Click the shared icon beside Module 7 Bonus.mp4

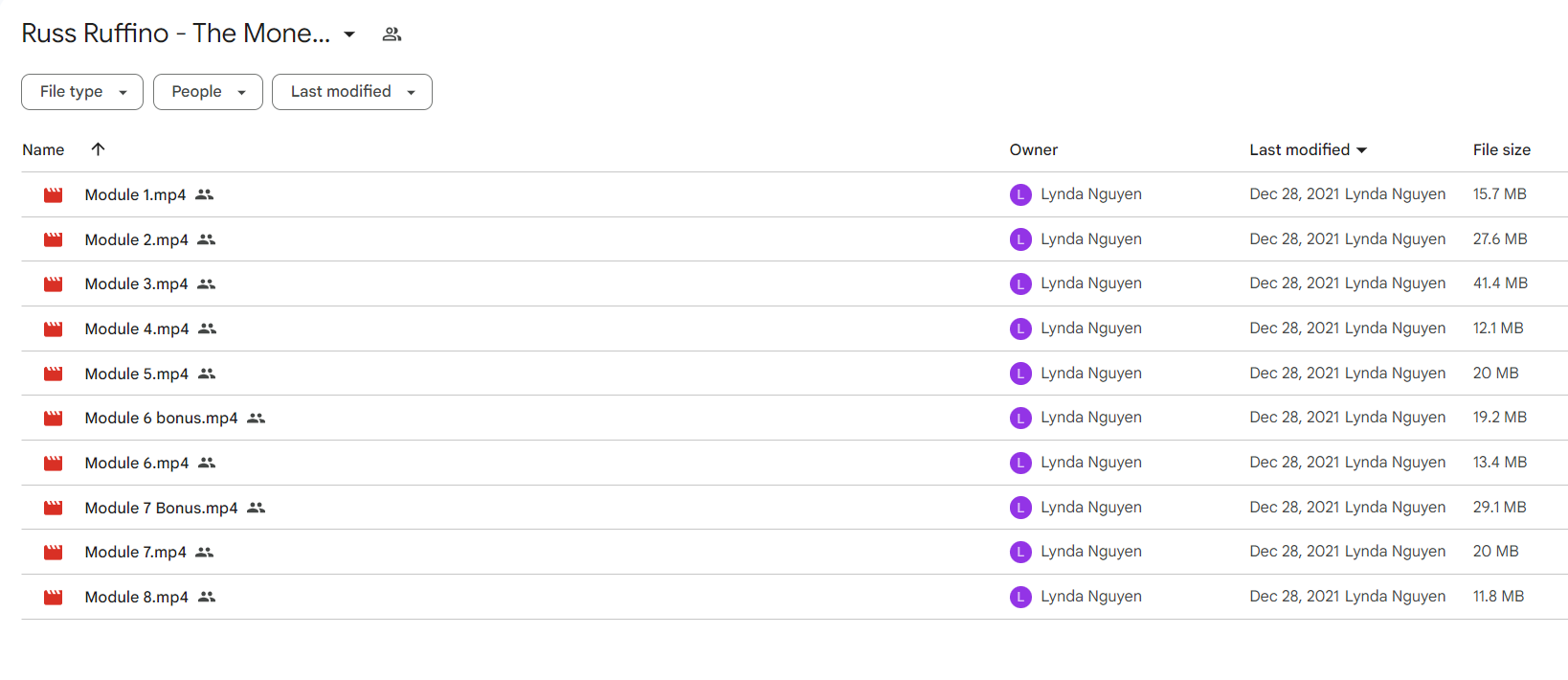[256, 508]
